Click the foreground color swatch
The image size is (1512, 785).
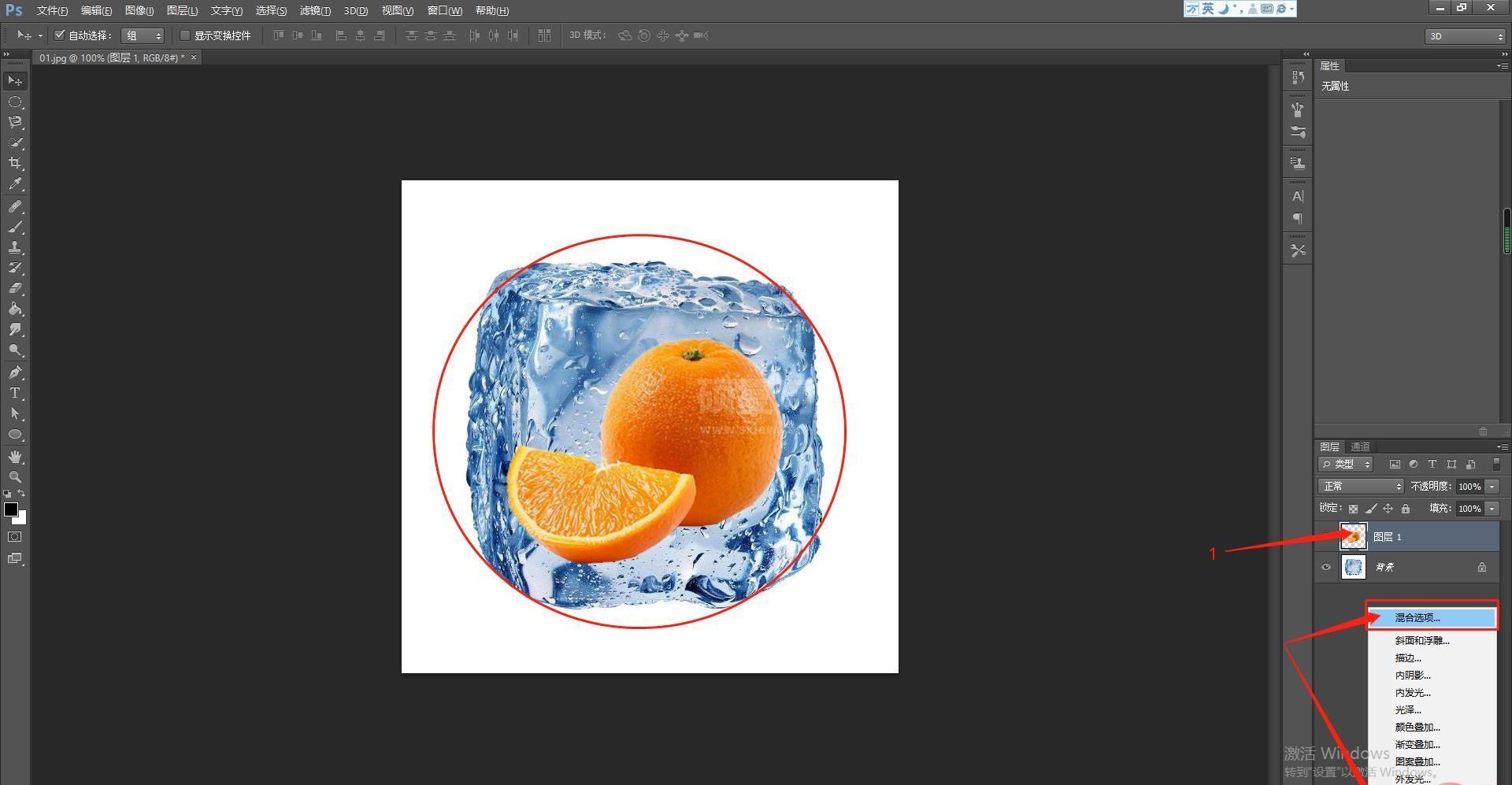pos(11,509)
